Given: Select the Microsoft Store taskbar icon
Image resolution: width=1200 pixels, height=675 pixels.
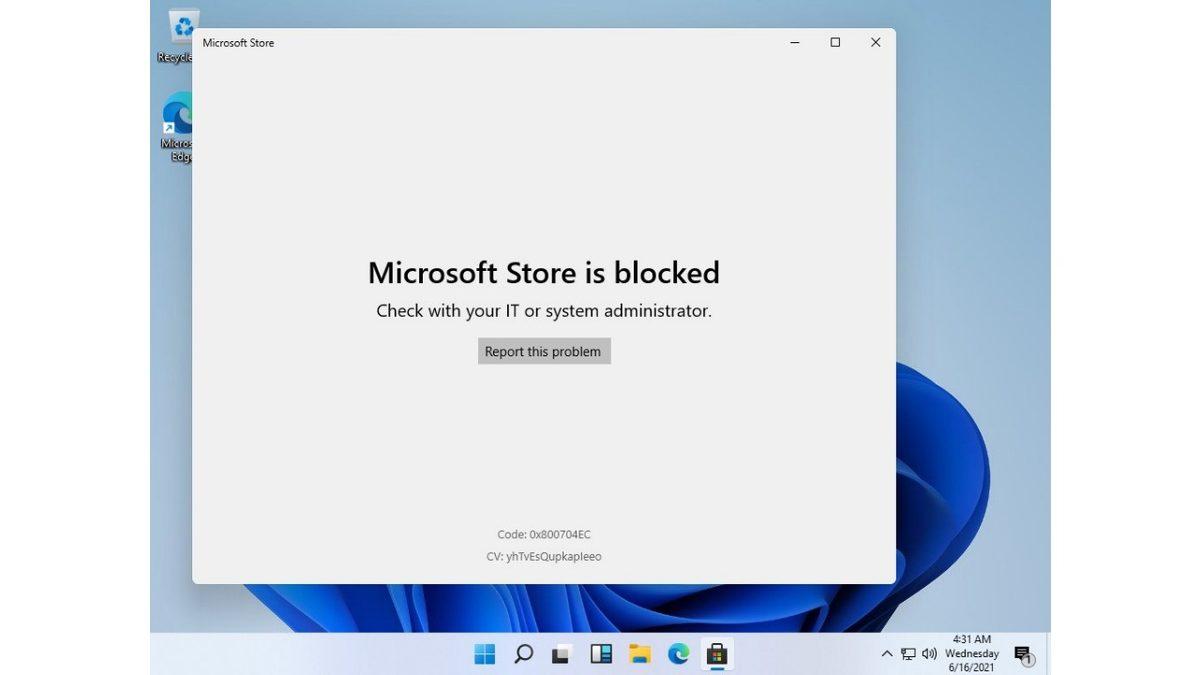Looking at the screenshot, I should [x=718, y=653].
